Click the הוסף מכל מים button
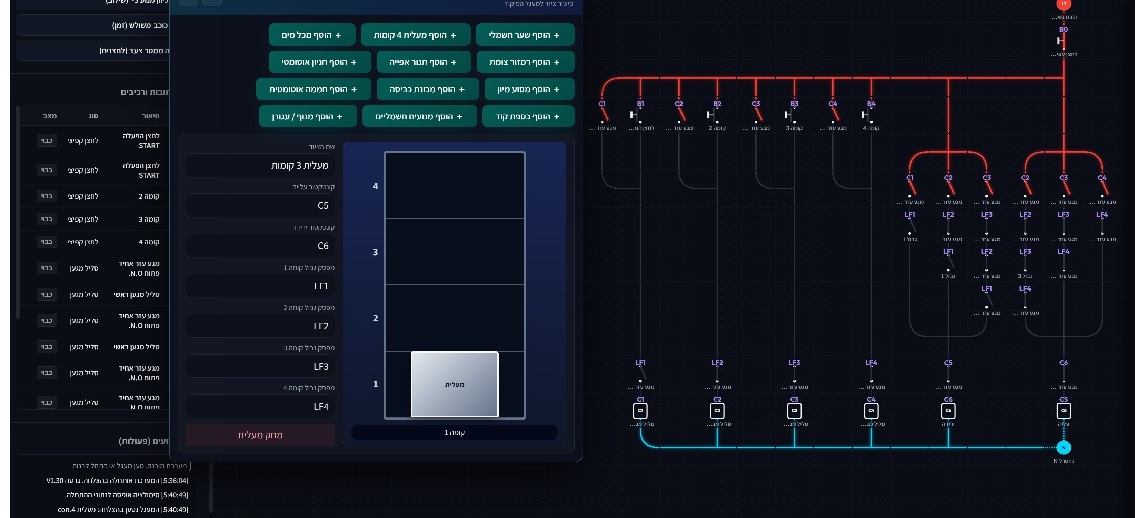Image resolution: width=1135 pixels, height=518 pixels. coord(313,35)
